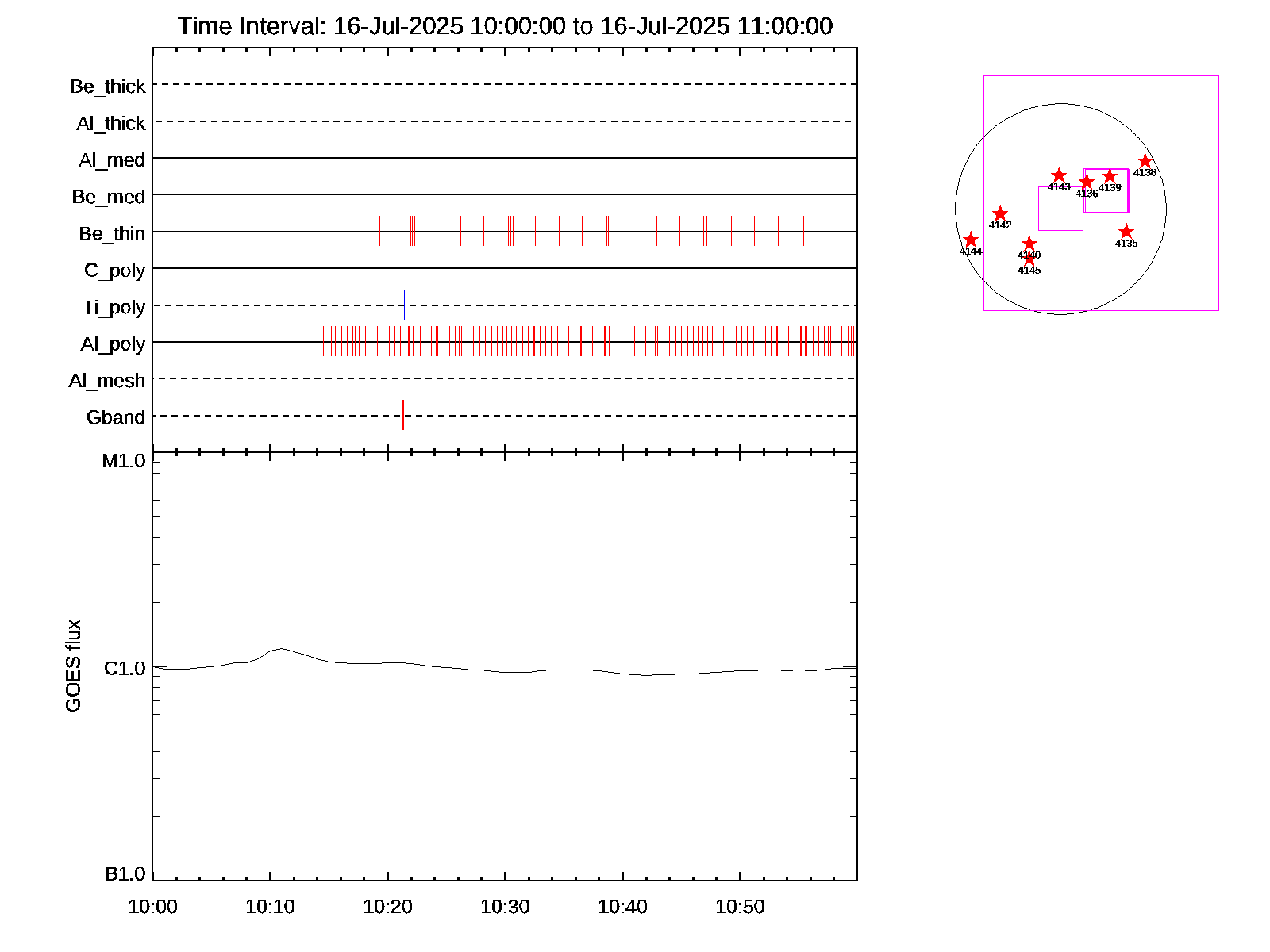Screen dimensions: 1270x952
Task: Select the star directly above label 4145
Action: [x=1029, y=259]
